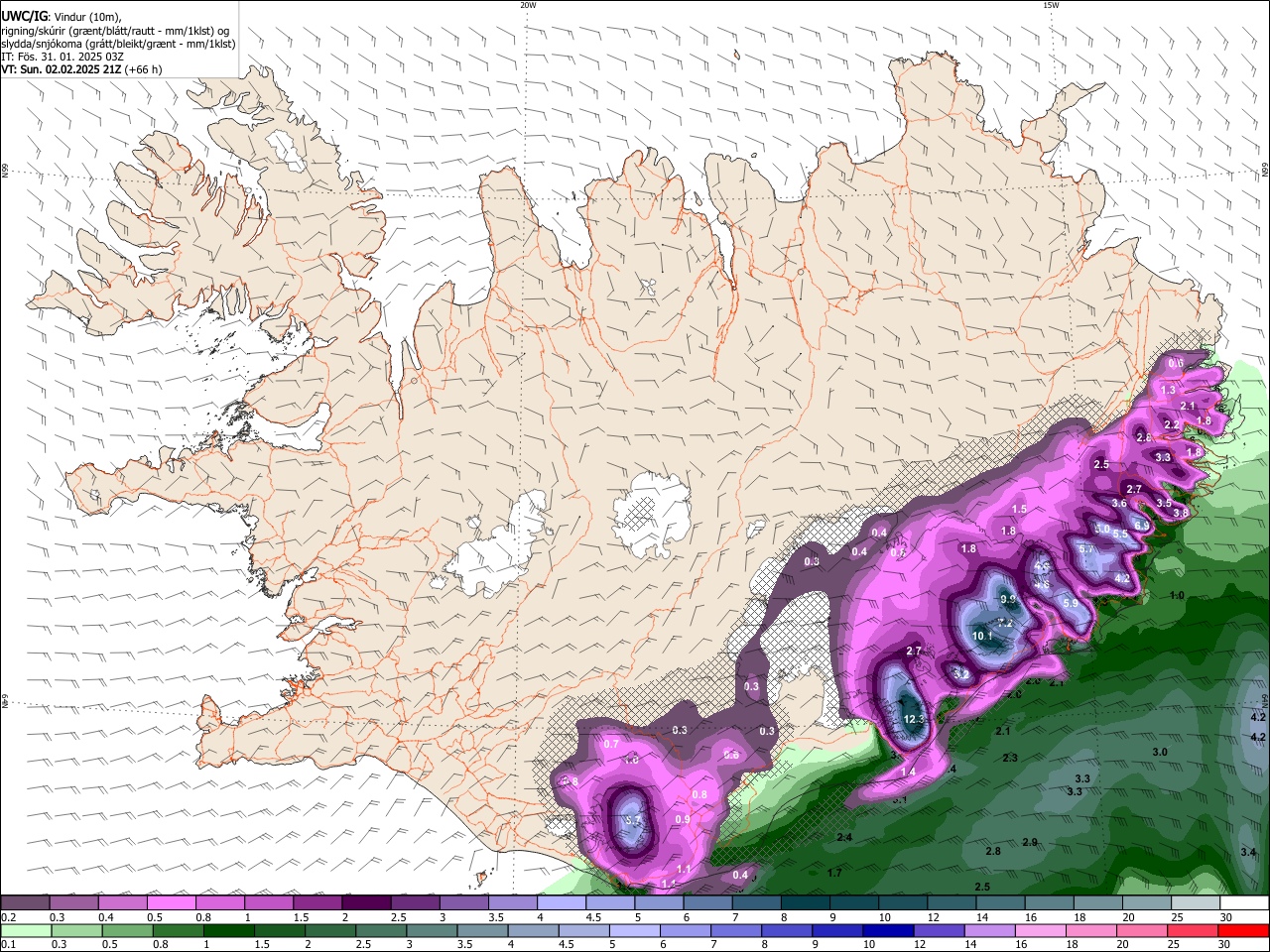Click the 1.0 rain value east of the coast

coord(1177,595)
